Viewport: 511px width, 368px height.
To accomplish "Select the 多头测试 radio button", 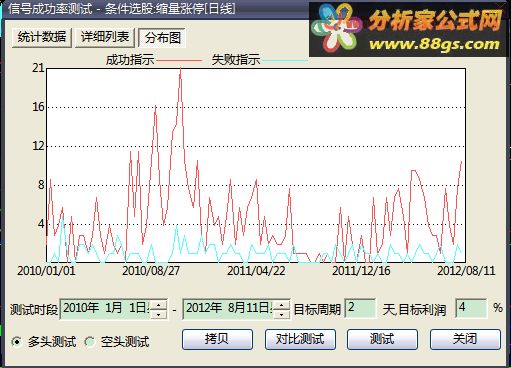I will point(17,342).
